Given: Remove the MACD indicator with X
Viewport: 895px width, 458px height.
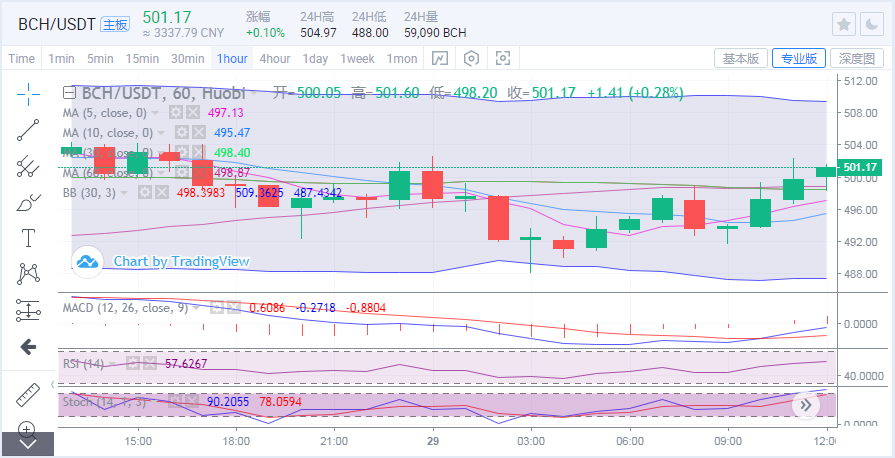Looking at the screenshot, I should 233,308.
